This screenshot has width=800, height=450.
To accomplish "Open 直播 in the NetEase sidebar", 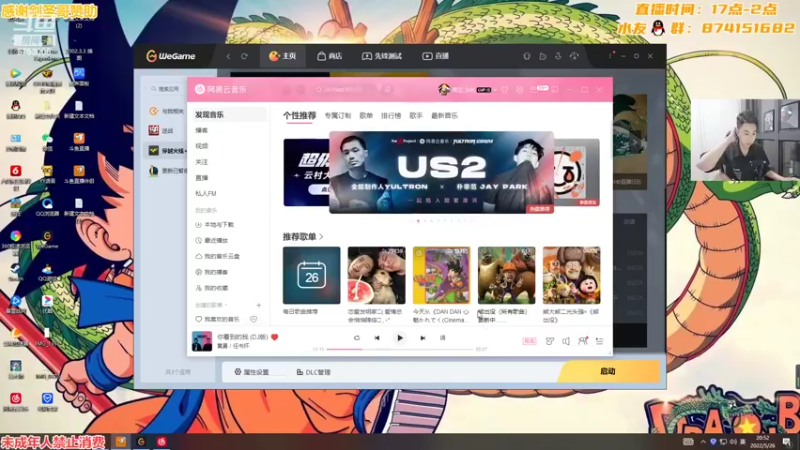I will click(x=202, y=178).
